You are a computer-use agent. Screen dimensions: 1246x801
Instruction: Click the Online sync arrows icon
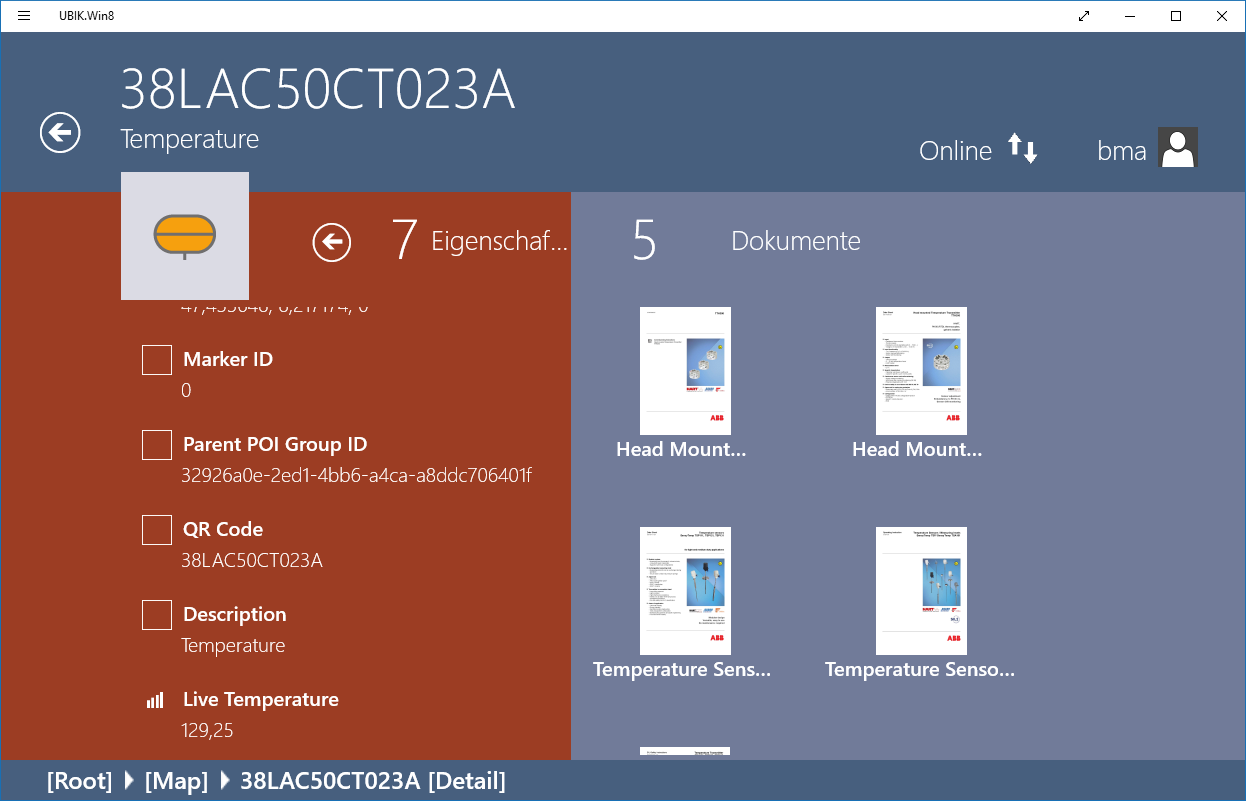[x=1022, y=149]
